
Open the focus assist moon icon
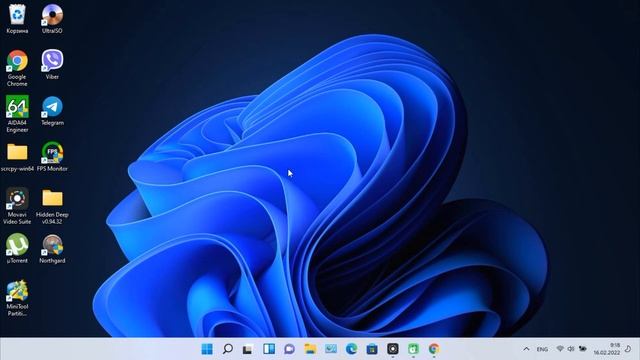click(628, 349)
